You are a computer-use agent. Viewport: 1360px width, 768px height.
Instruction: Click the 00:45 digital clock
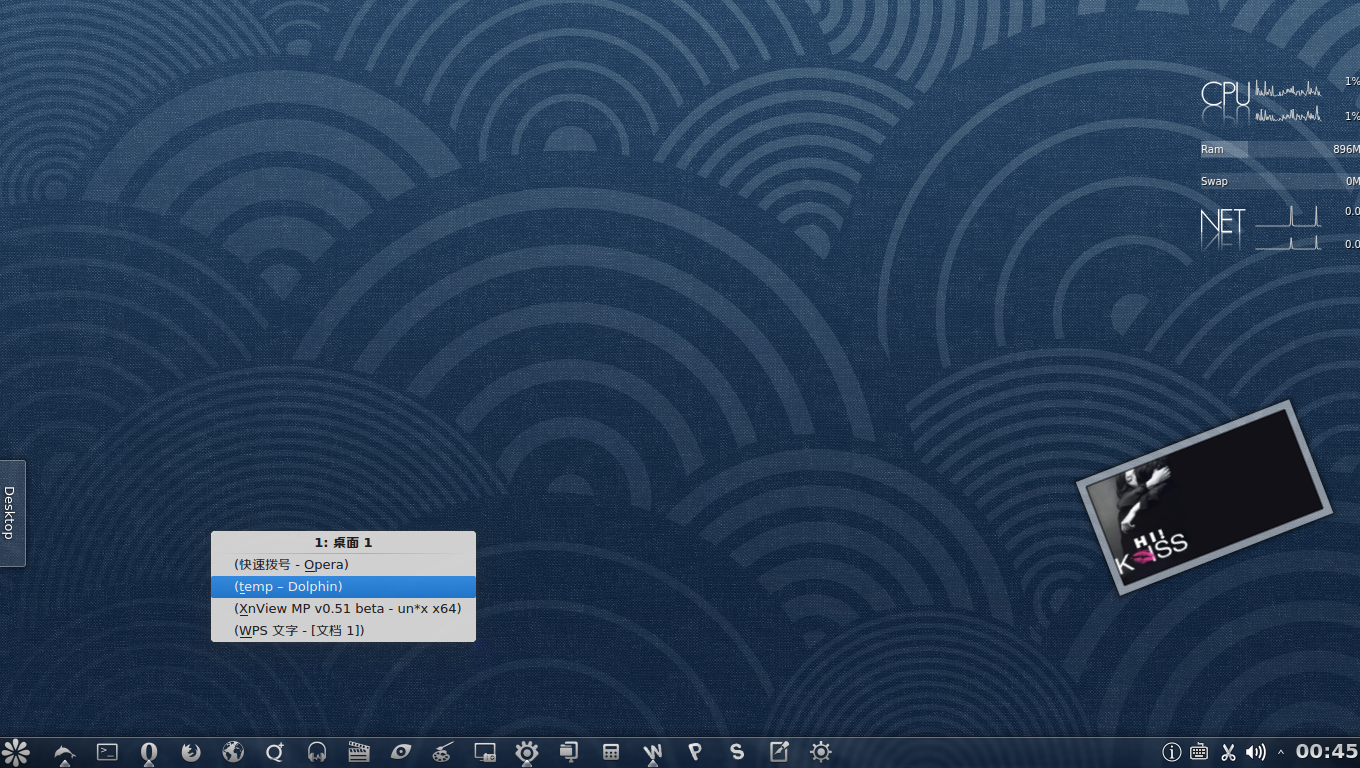point(1327,751)
